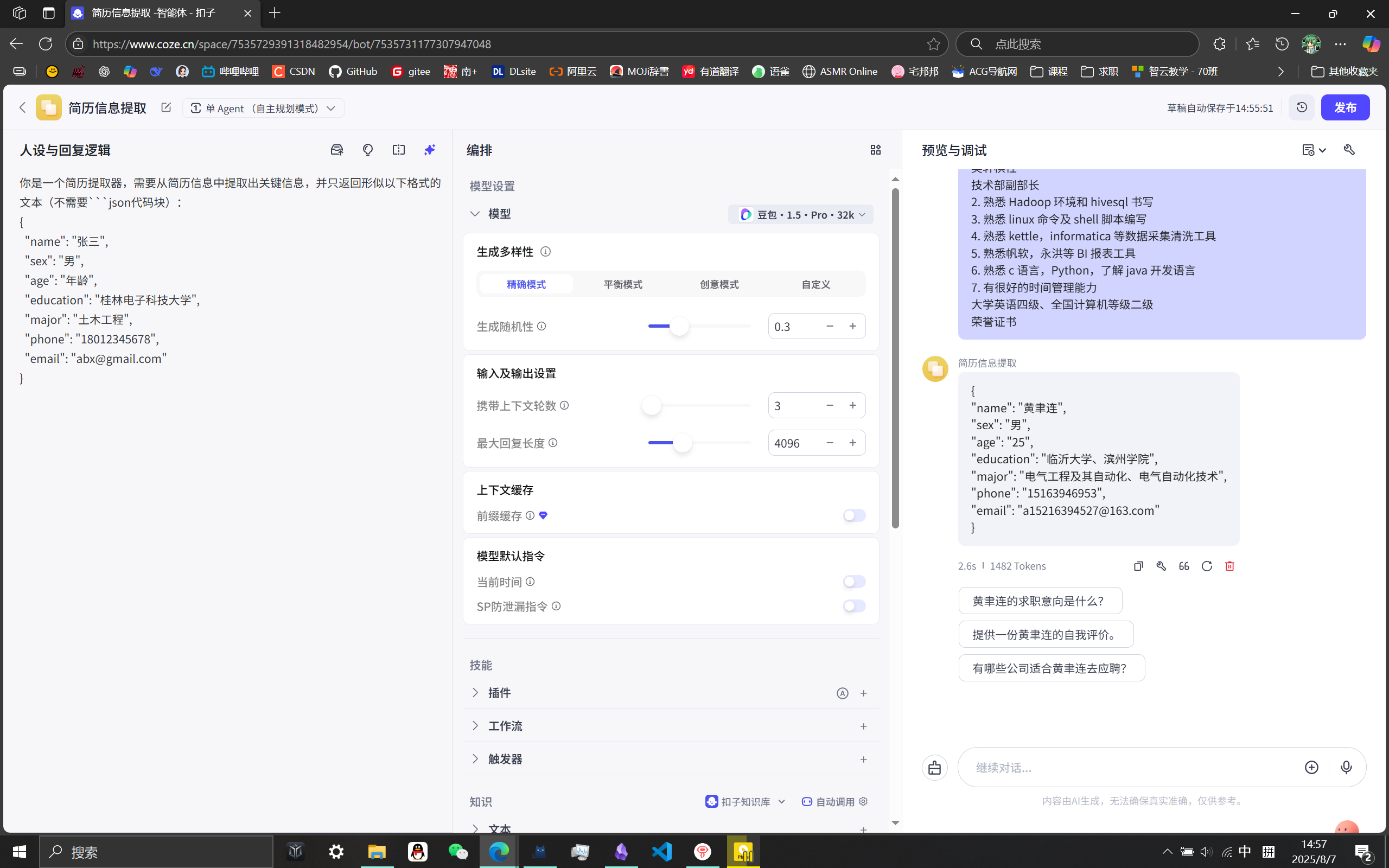Click the quote reply icon
Screen dimensions: 1389x868
[x=1184, y=566]
